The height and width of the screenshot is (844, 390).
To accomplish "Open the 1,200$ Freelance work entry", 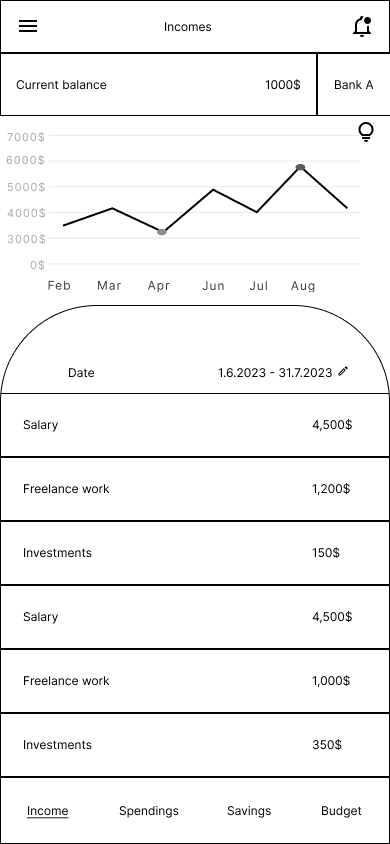I will click(x=195, y=489).
